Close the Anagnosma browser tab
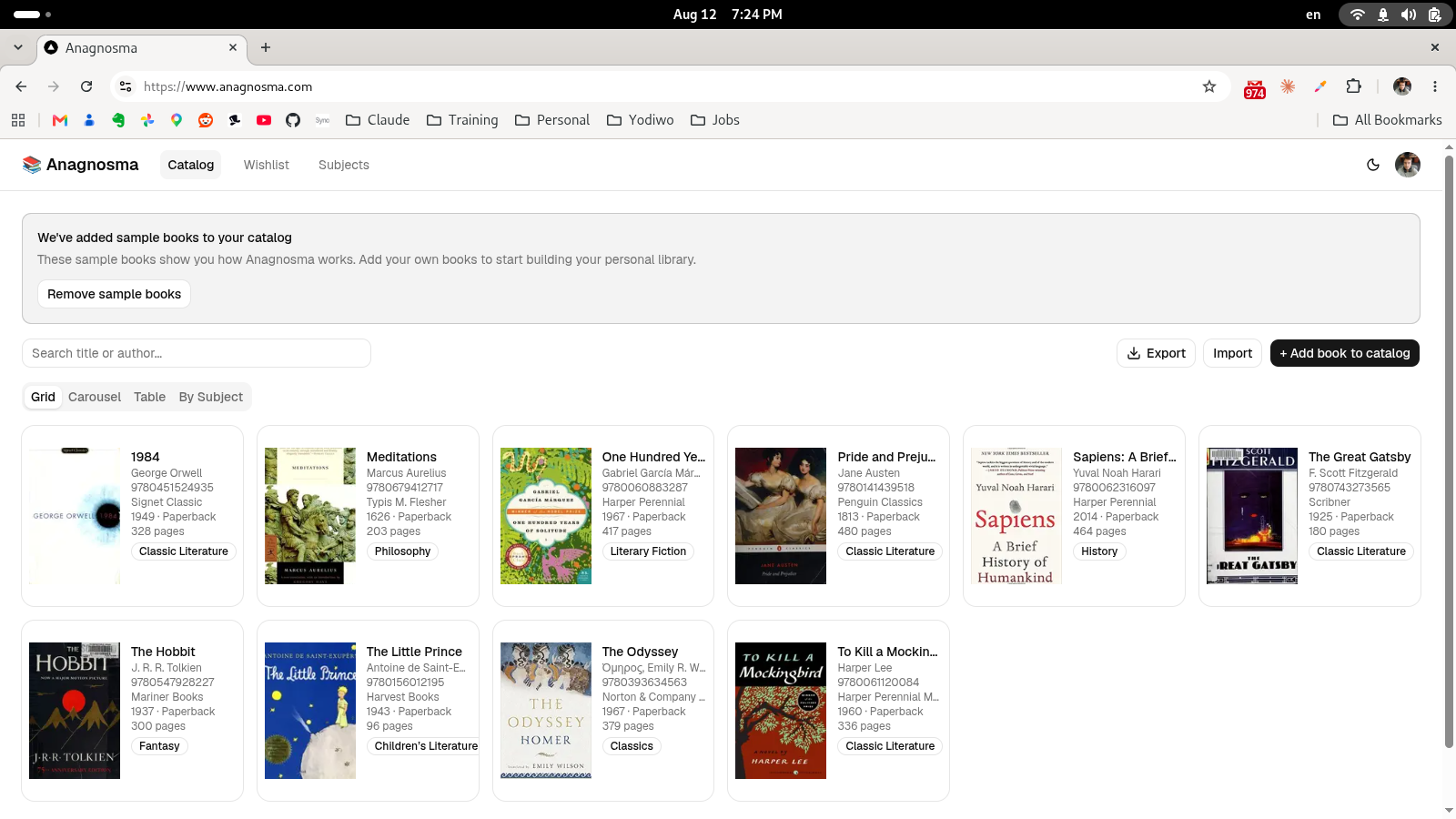The width and height of the screenshot is (1456, 819). 233,47
